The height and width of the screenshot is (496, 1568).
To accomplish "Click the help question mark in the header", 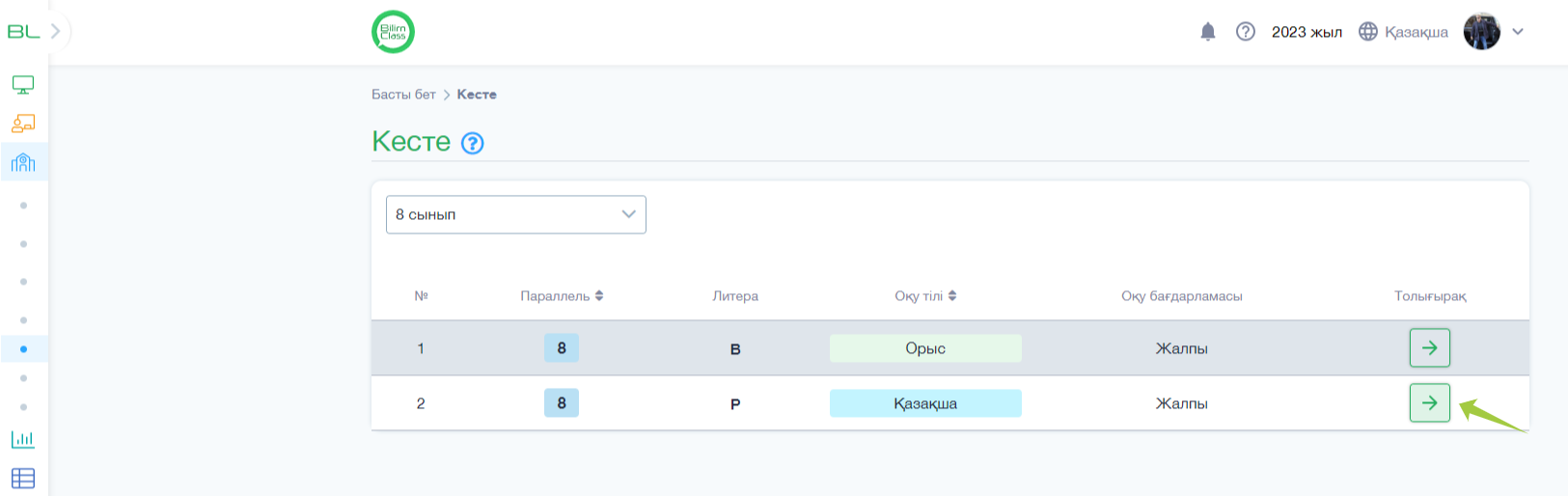I will (x=1246, y=32).
